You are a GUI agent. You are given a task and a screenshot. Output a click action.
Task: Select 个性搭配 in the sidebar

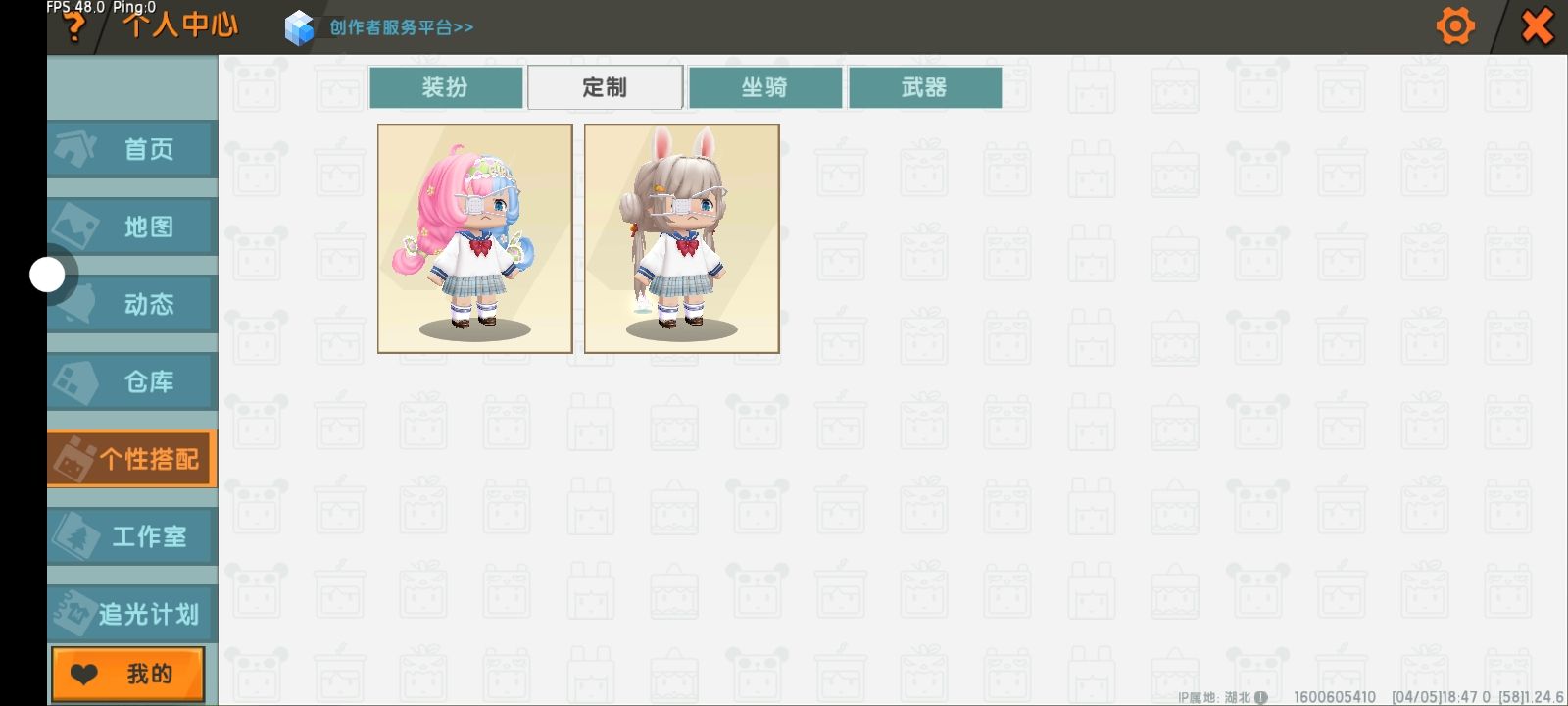pyautogui.click(x=132, y=459)
